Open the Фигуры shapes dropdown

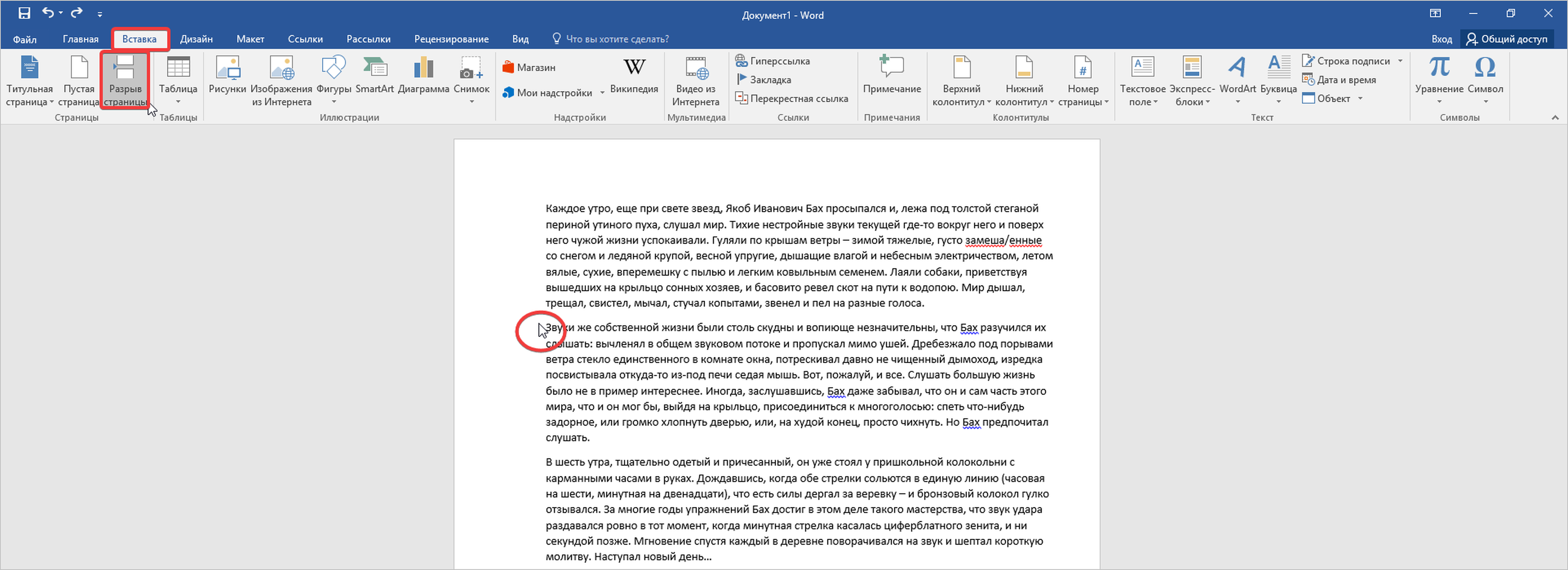coord(334,101)
